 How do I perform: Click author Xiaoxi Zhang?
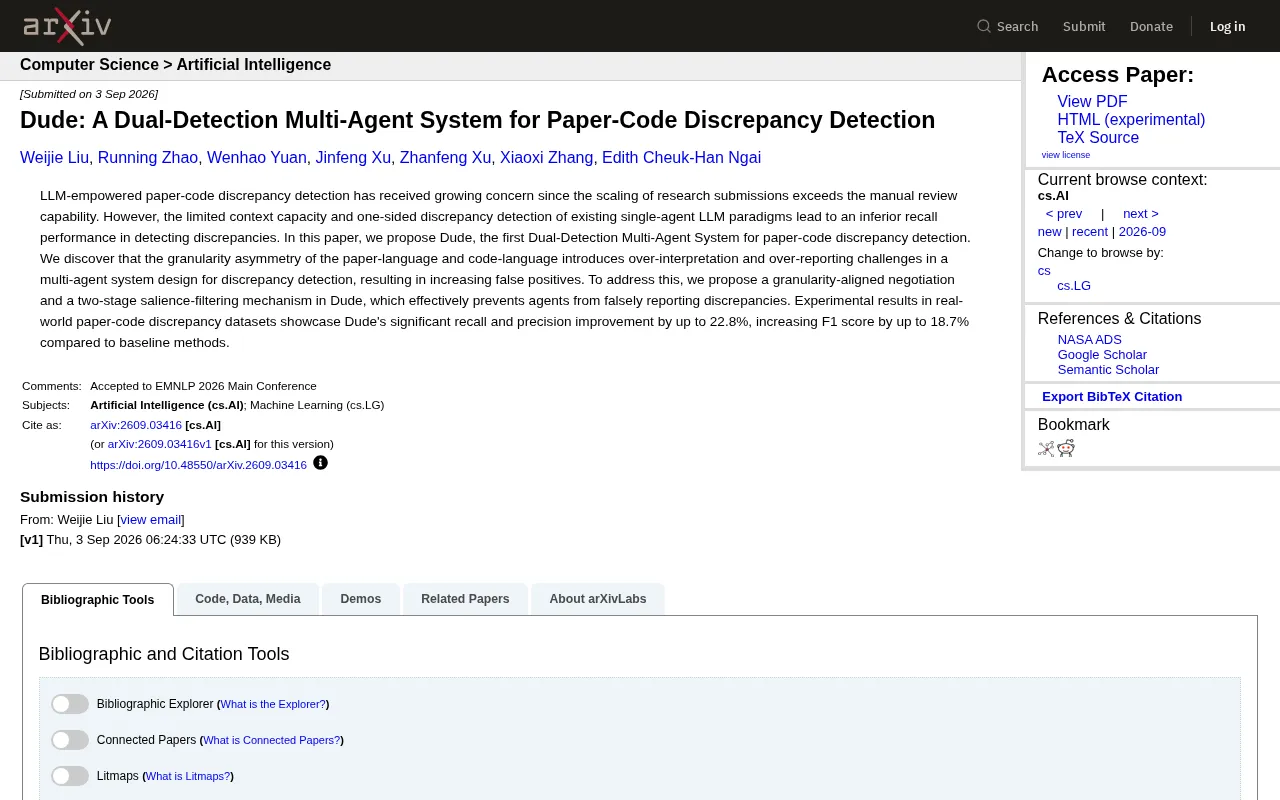point(546,158)
